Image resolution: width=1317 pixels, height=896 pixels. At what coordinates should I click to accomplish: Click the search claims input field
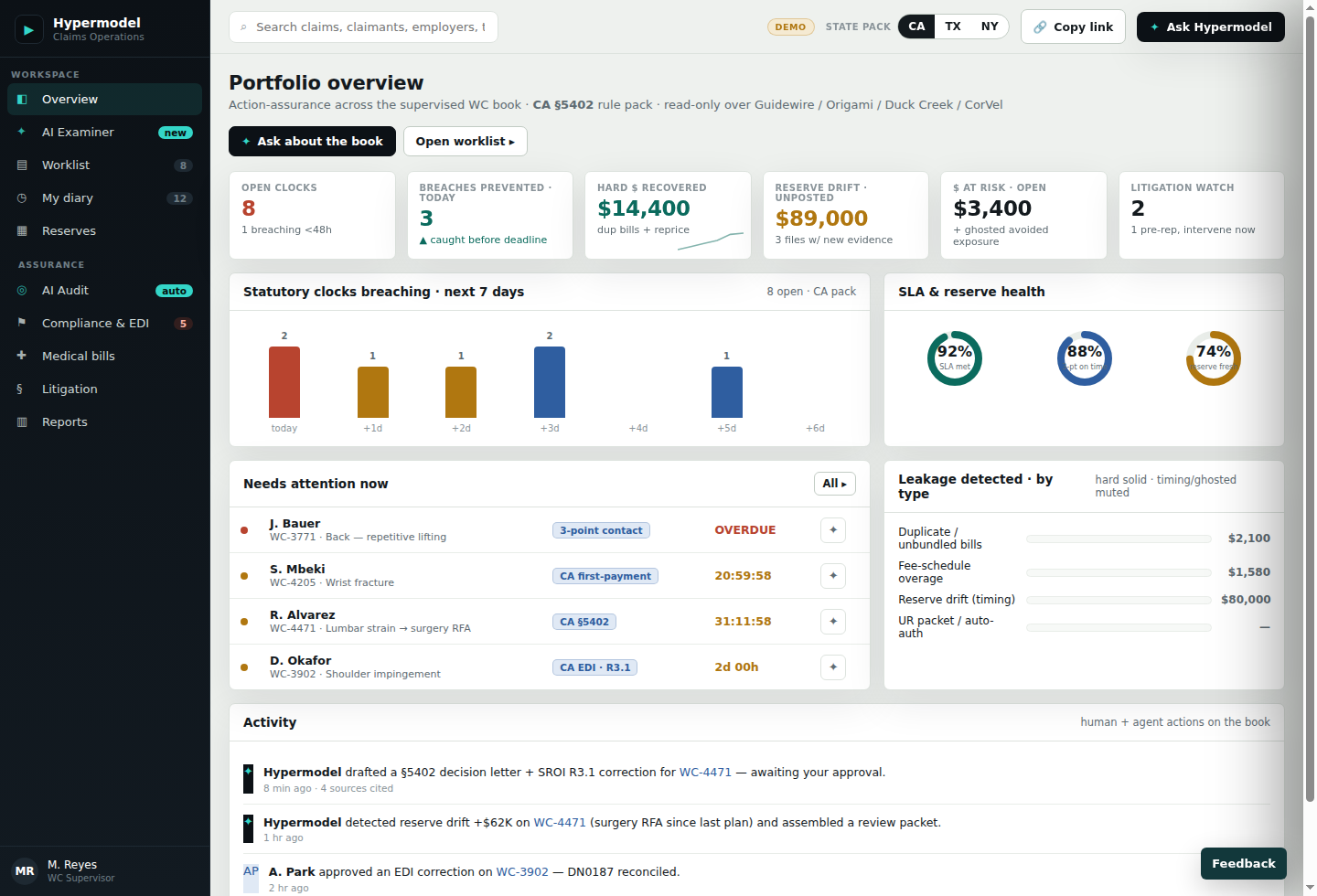click(x=364, y=27)
